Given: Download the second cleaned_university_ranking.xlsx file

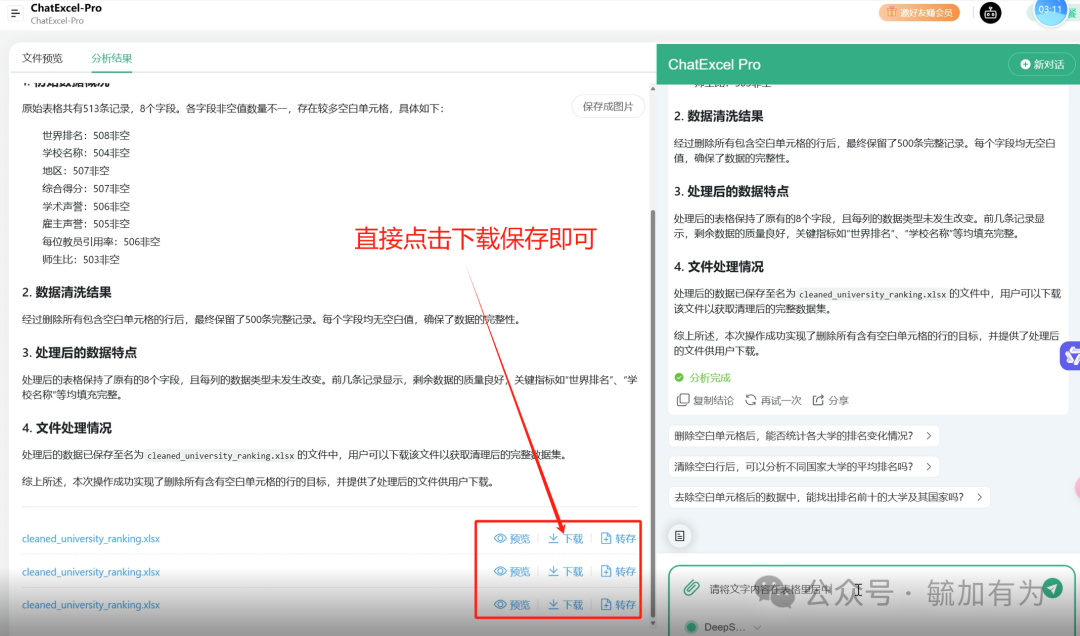Looking at the screenshot, I should click(565, 571).
